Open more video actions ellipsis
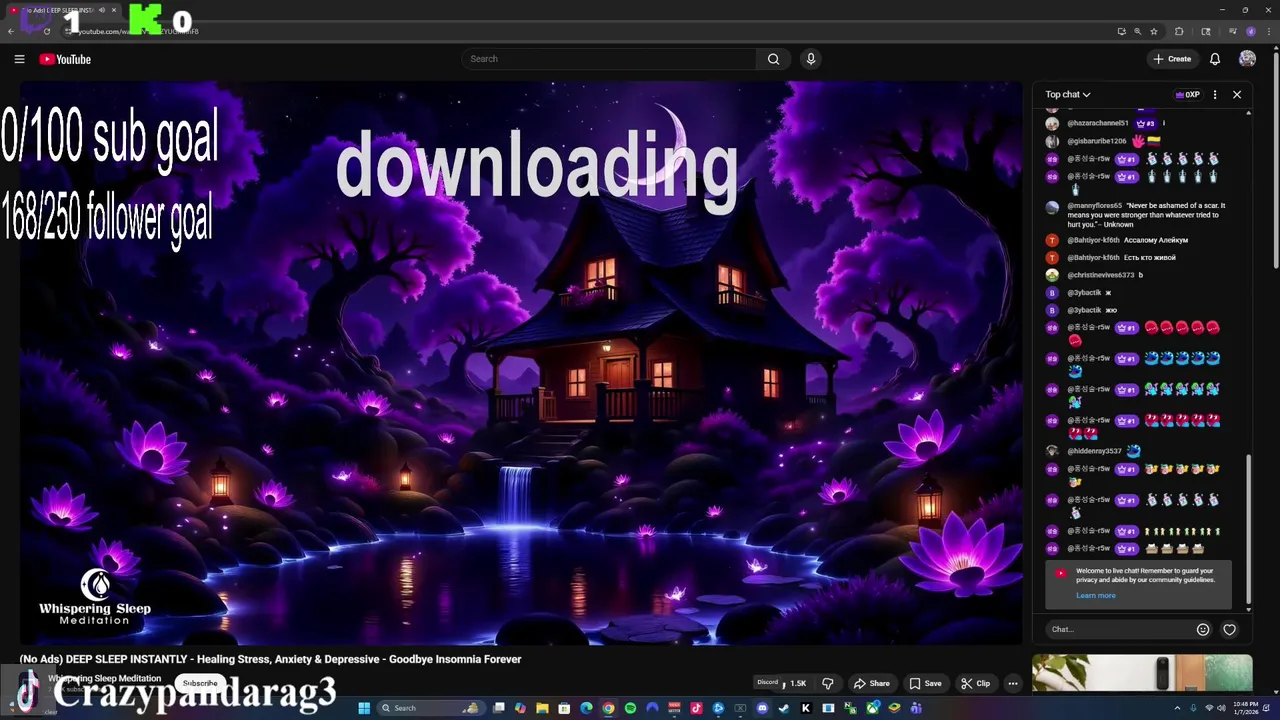This screenshot has width=1280, height=720. click(1013, 683)
